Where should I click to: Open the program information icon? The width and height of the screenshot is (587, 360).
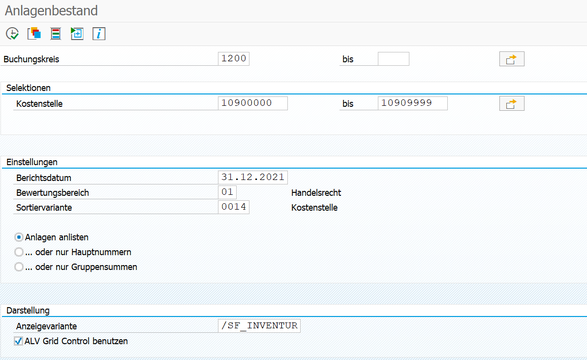click(x=99, y=34)
